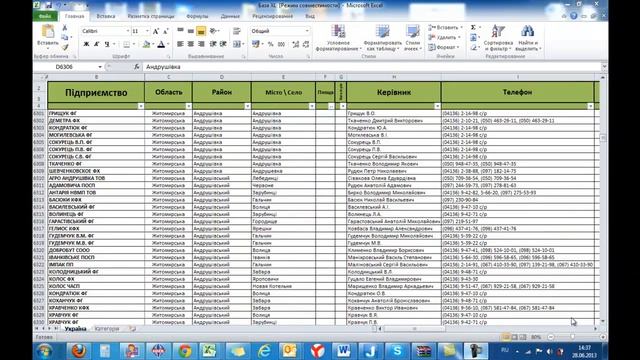Switch to Формулы ribbon tab
Image resolution: width=640 pixels, height=360 pixels.
tap(197, 16)
